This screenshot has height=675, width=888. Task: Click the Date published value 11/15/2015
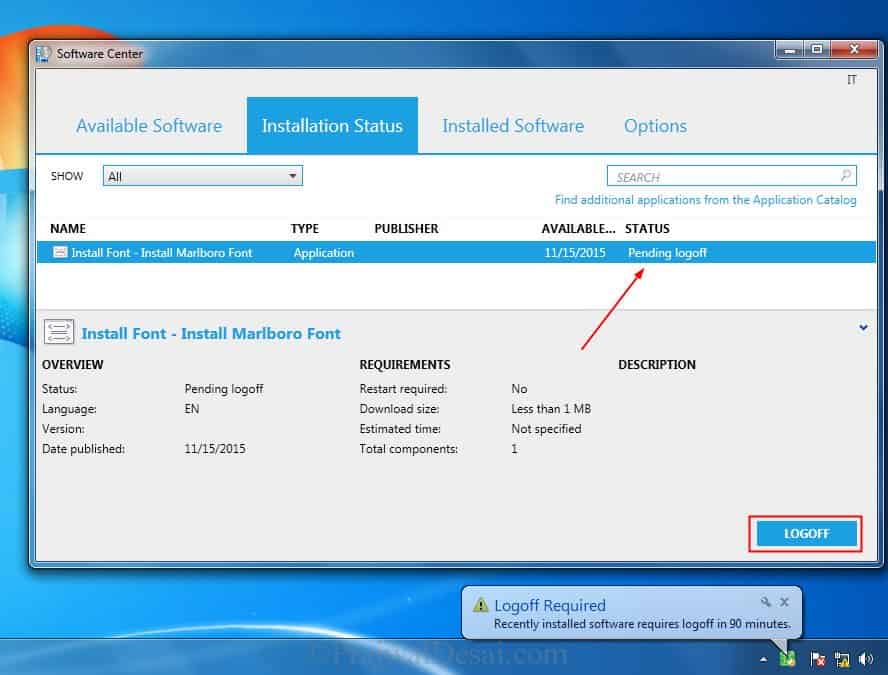pyautogui.click(x=215, y=449)
